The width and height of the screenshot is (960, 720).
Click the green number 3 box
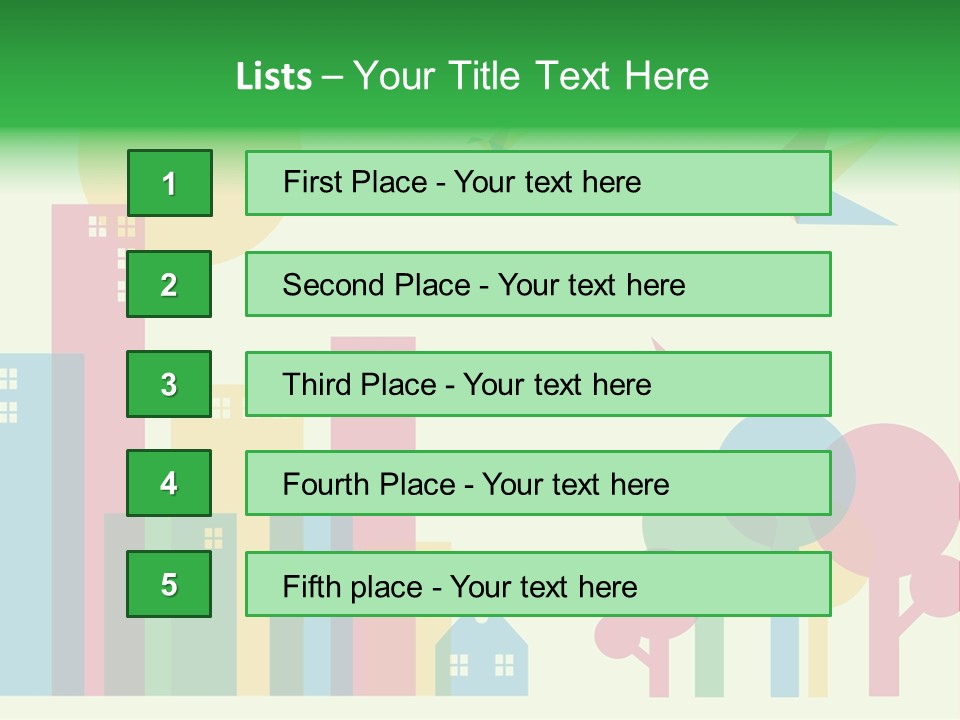(x=169, y=384)
